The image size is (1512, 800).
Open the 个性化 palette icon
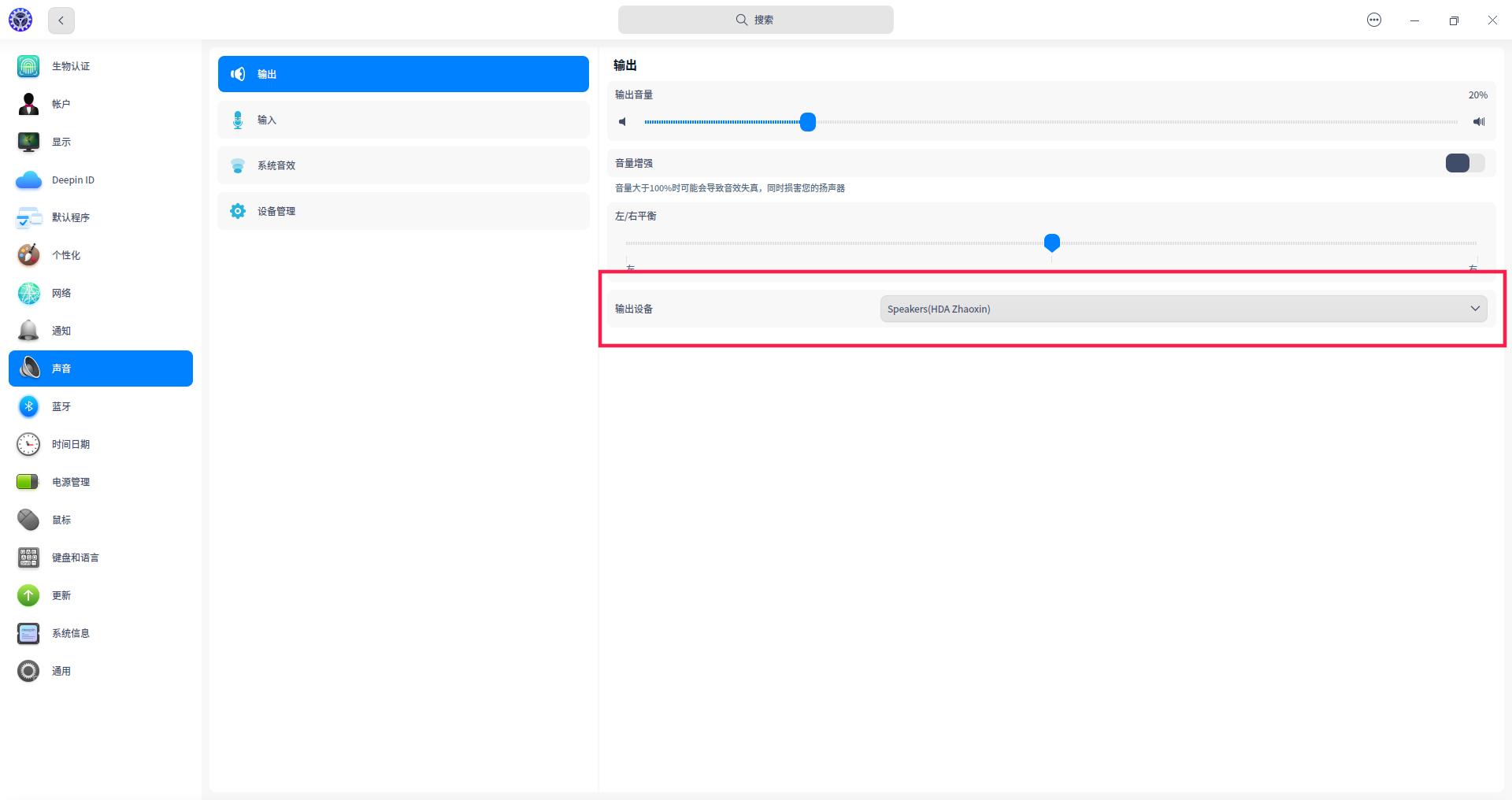28,255
